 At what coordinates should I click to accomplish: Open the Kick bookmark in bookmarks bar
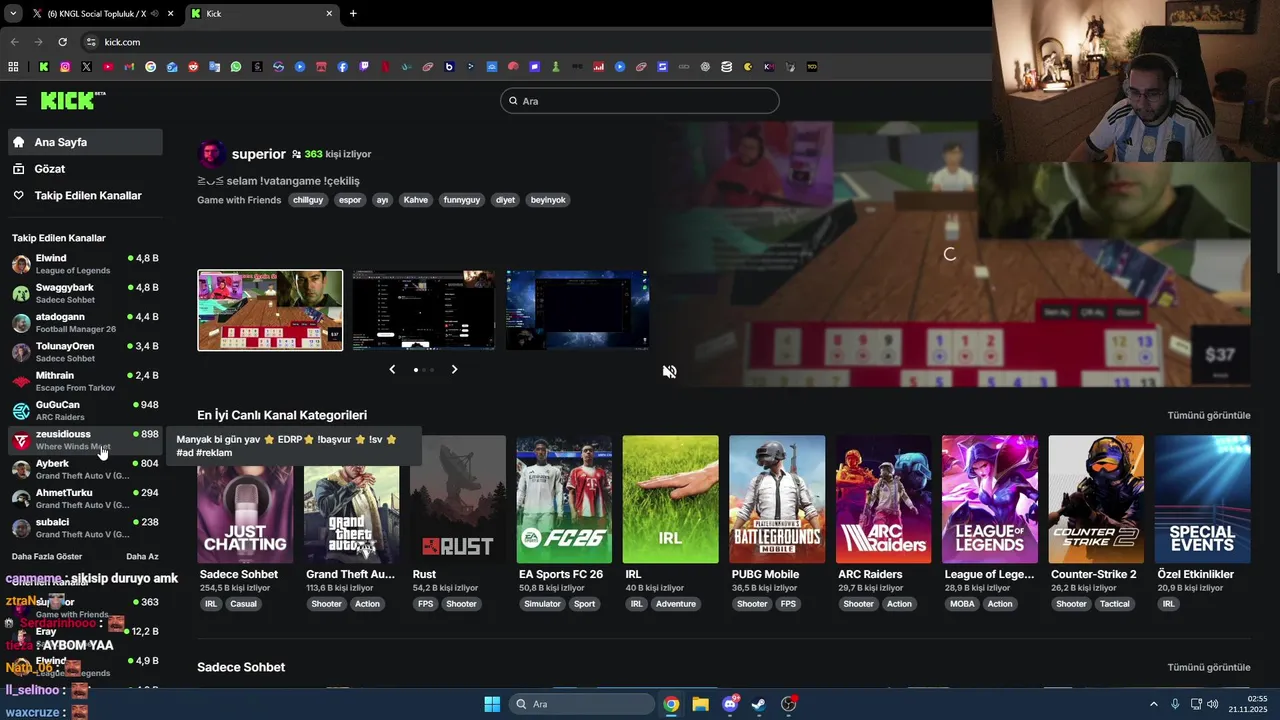pyautogui.click(x=44, y=67)
